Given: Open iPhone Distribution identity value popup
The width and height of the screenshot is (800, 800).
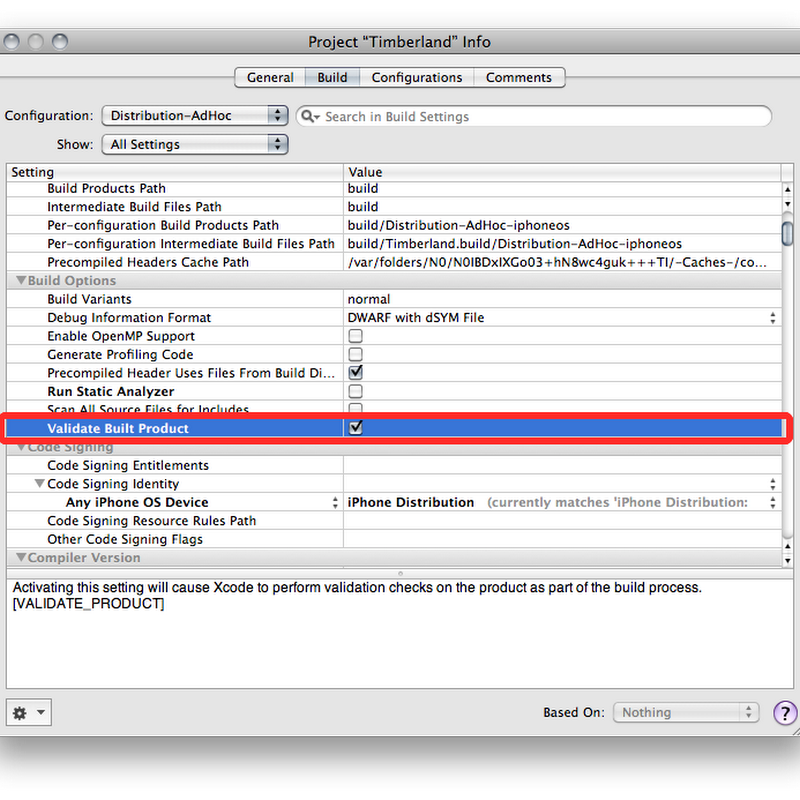Looking at the screenshot, I should [773, 503].
